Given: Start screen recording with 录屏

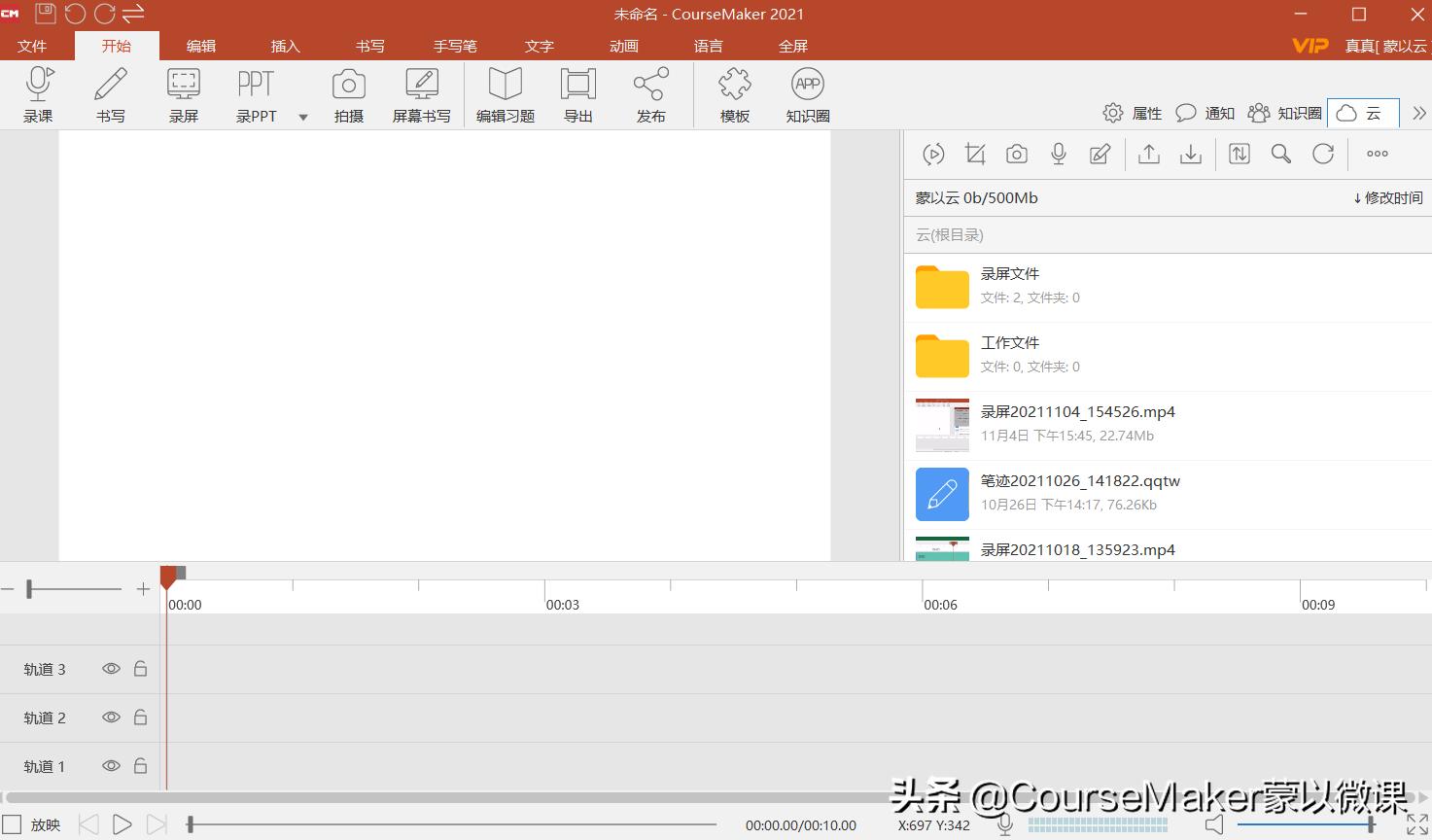Looking at the screenshot, I should (184, 86).
